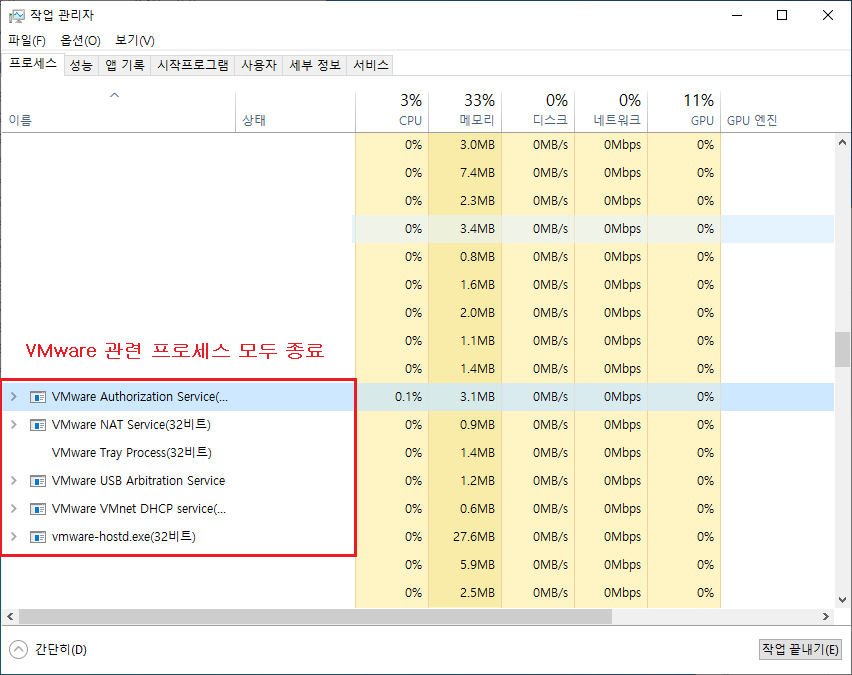Click the VMware Authorization Service process icon
Screen dimensions: 852x675
(x=37, y=397)
